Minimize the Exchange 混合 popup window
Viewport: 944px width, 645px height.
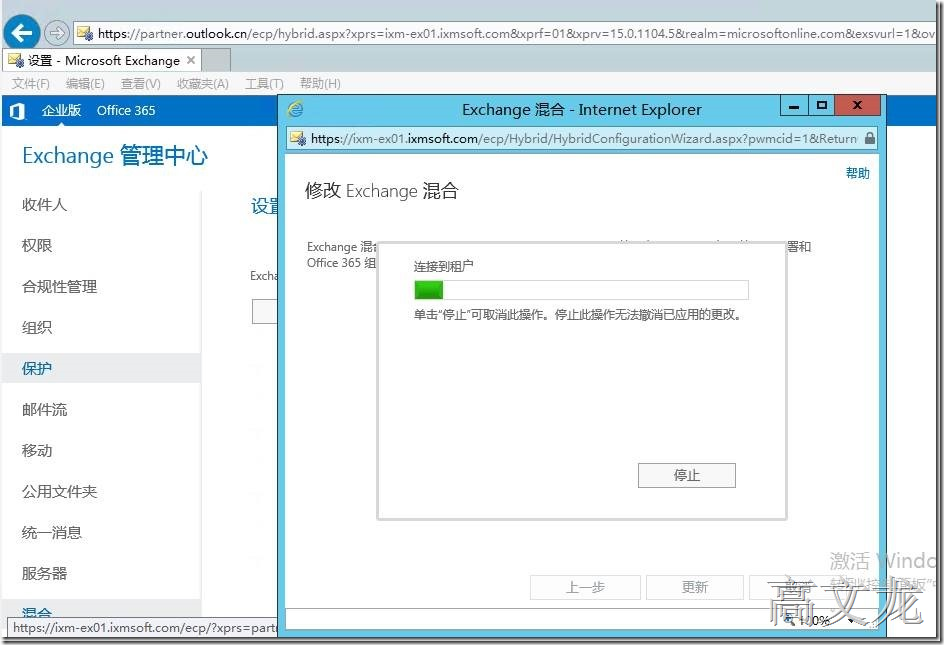794,106
